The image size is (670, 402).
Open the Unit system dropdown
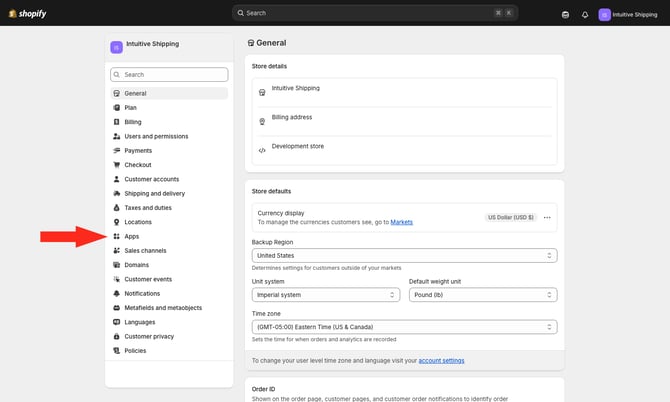(326, 295)
